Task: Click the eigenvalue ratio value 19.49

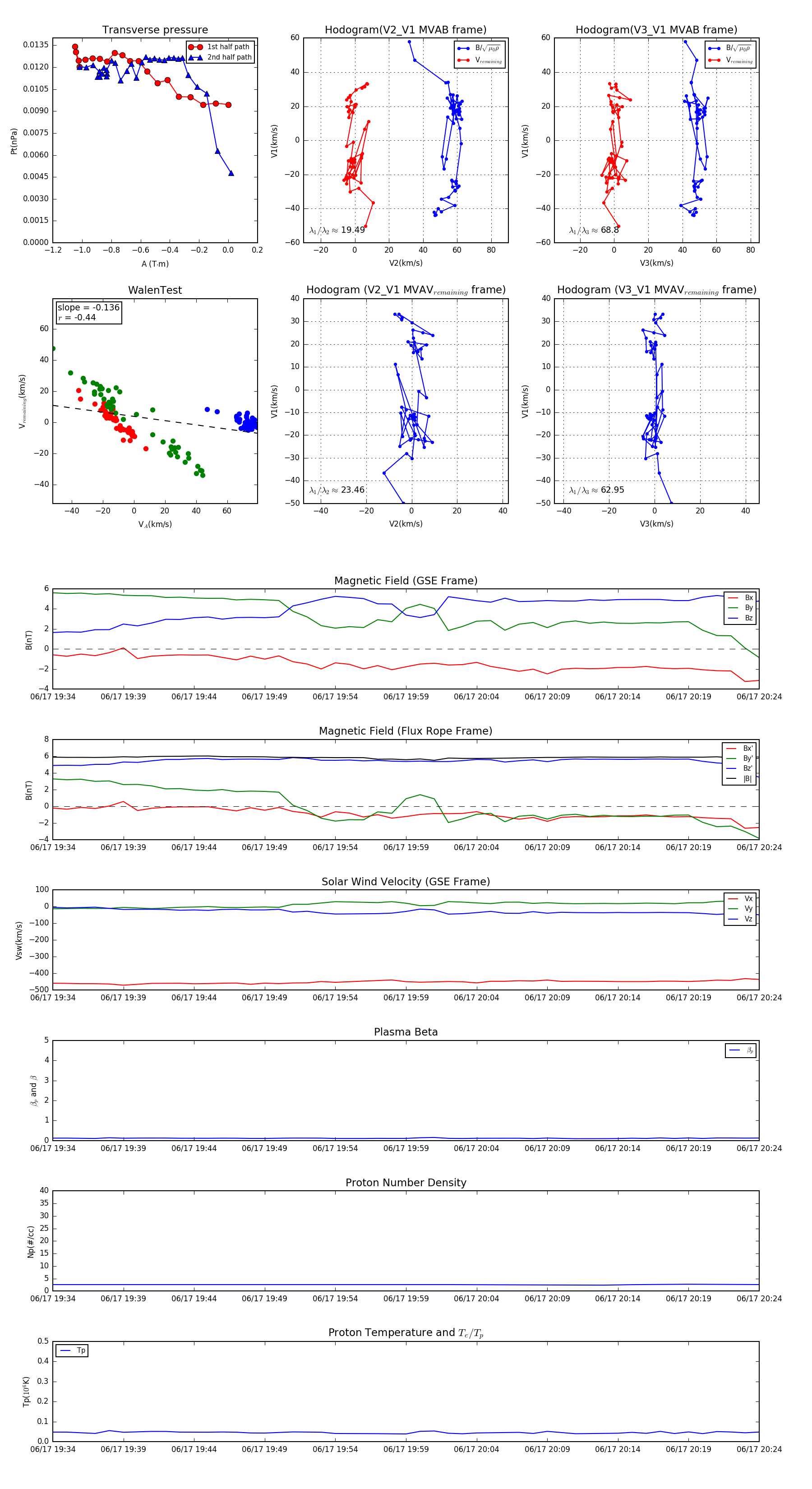Action: 353,230
